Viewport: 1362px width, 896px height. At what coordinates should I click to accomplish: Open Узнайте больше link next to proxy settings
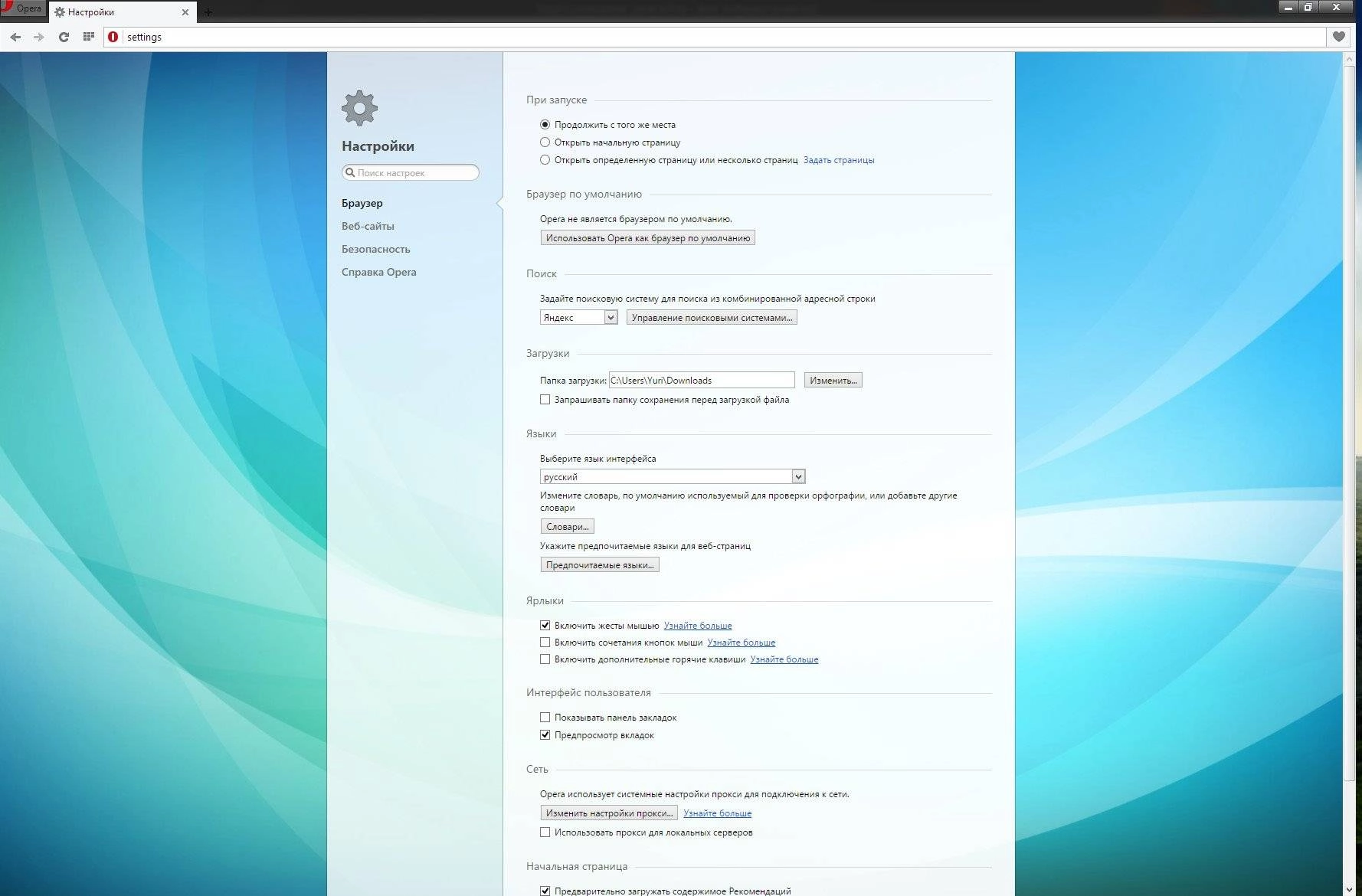coord(717,813)
